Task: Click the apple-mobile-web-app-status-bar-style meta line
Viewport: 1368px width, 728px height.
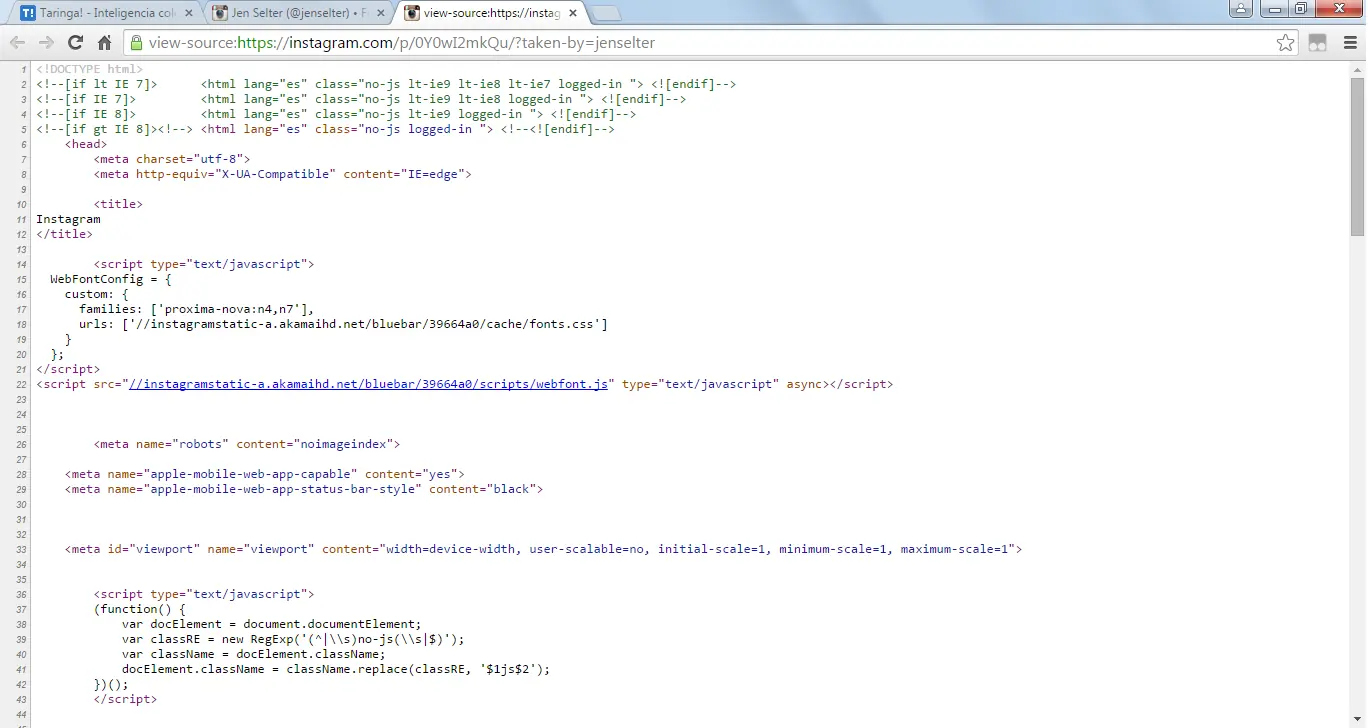Action: click(x=304, y=489)
